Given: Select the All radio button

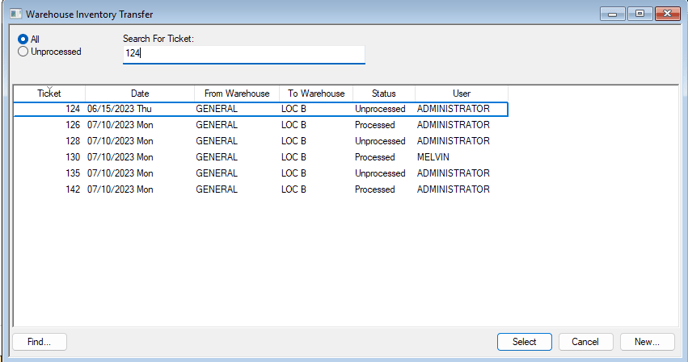Looking at the screenshot, I should pyautogui.click(x=23, y=39).
